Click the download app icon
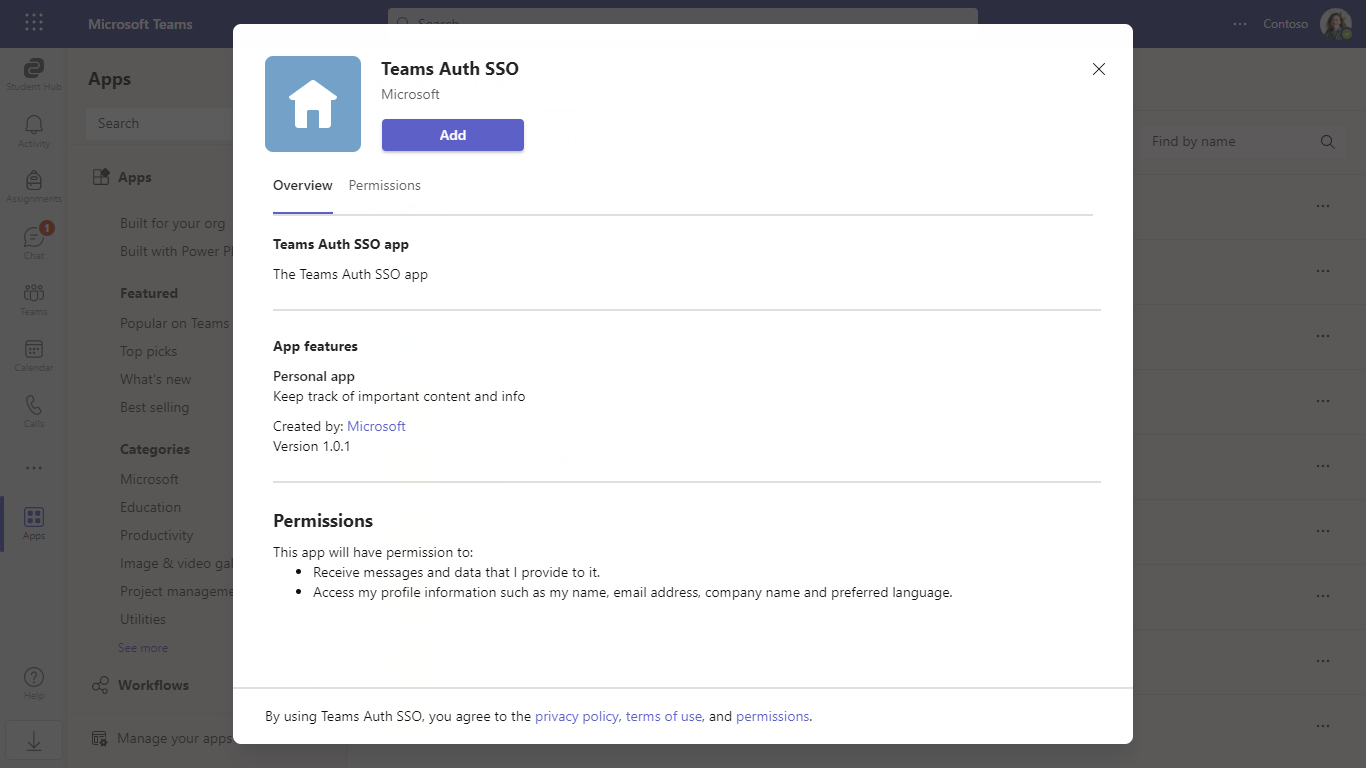 coord(34,741)
